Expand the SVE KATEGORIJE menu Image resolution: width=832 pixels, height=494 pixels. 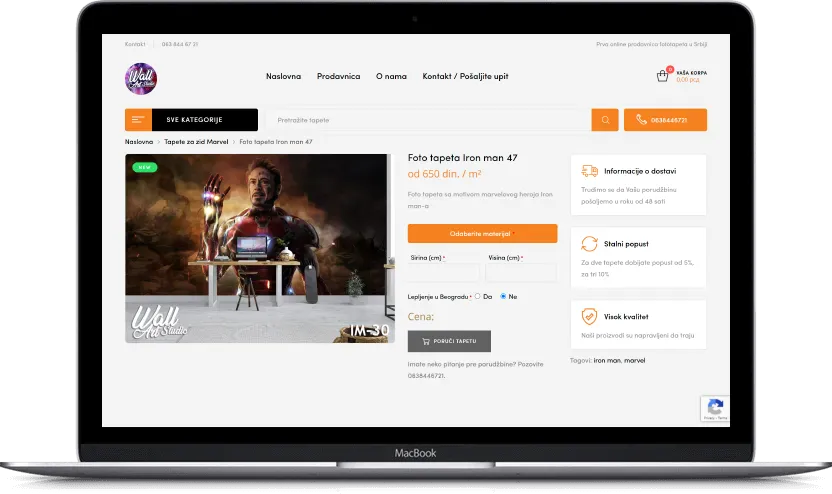tap(205, 120)
